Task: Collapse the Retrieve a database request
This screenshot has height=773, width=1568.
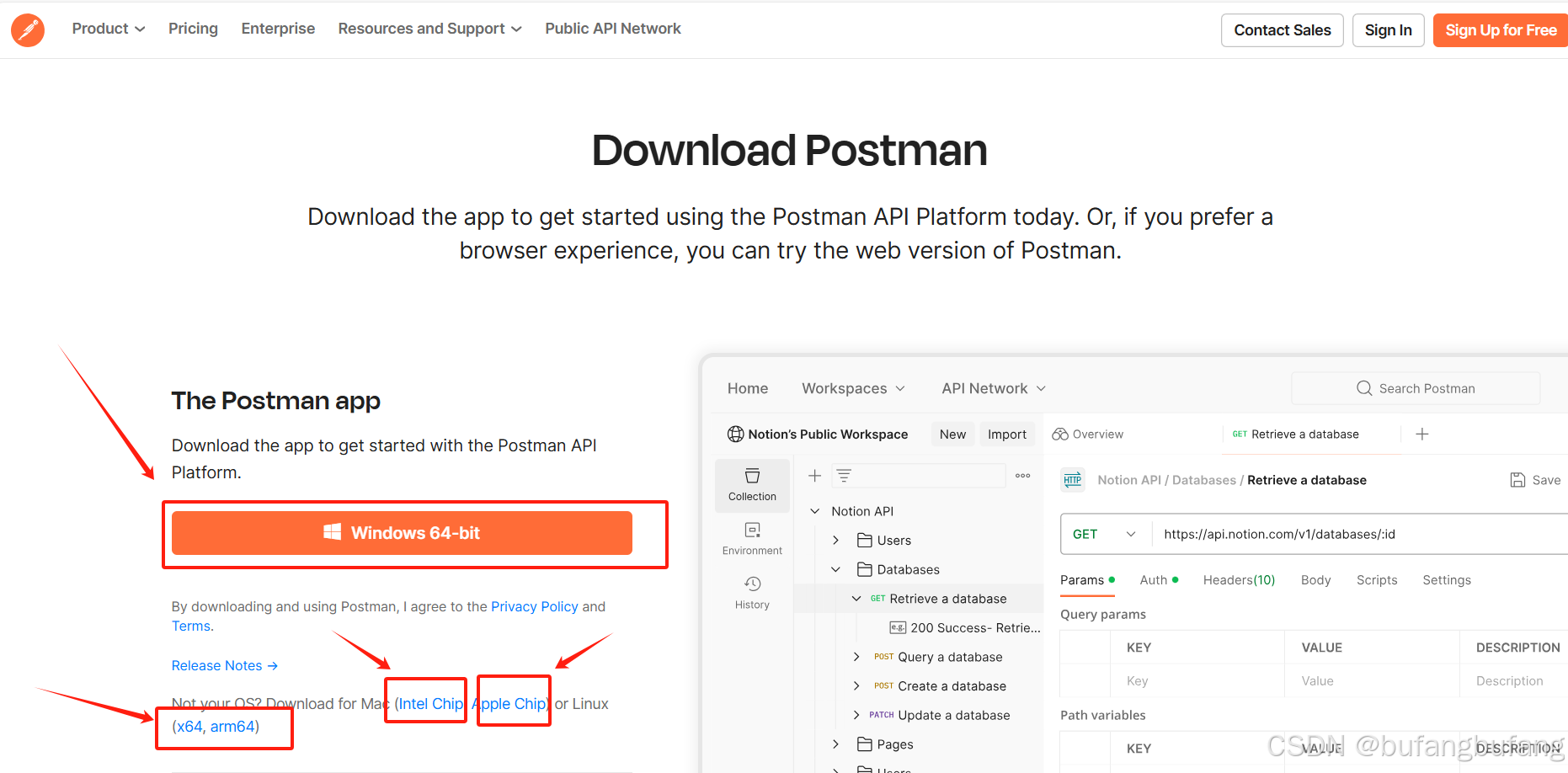Action: (856, 599)
